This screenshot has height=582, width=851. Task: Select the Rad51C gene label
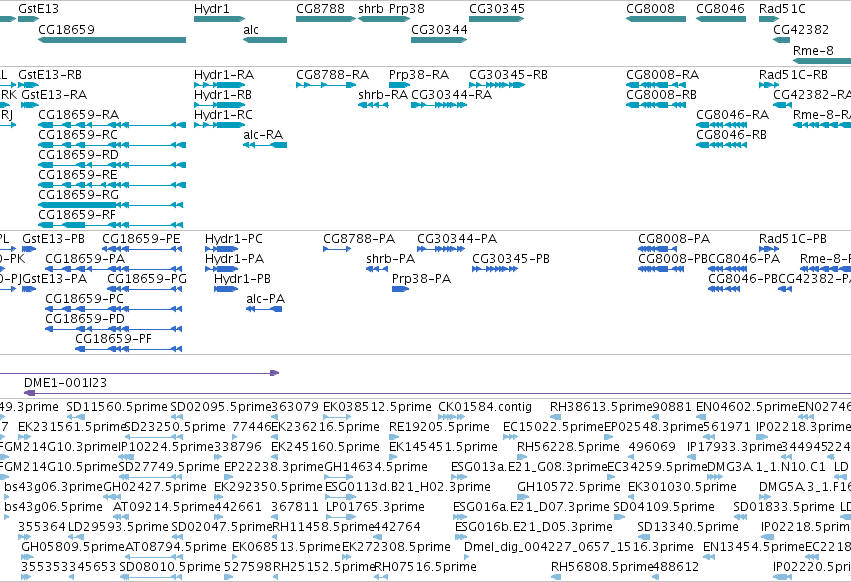click(x=782, y=9)
